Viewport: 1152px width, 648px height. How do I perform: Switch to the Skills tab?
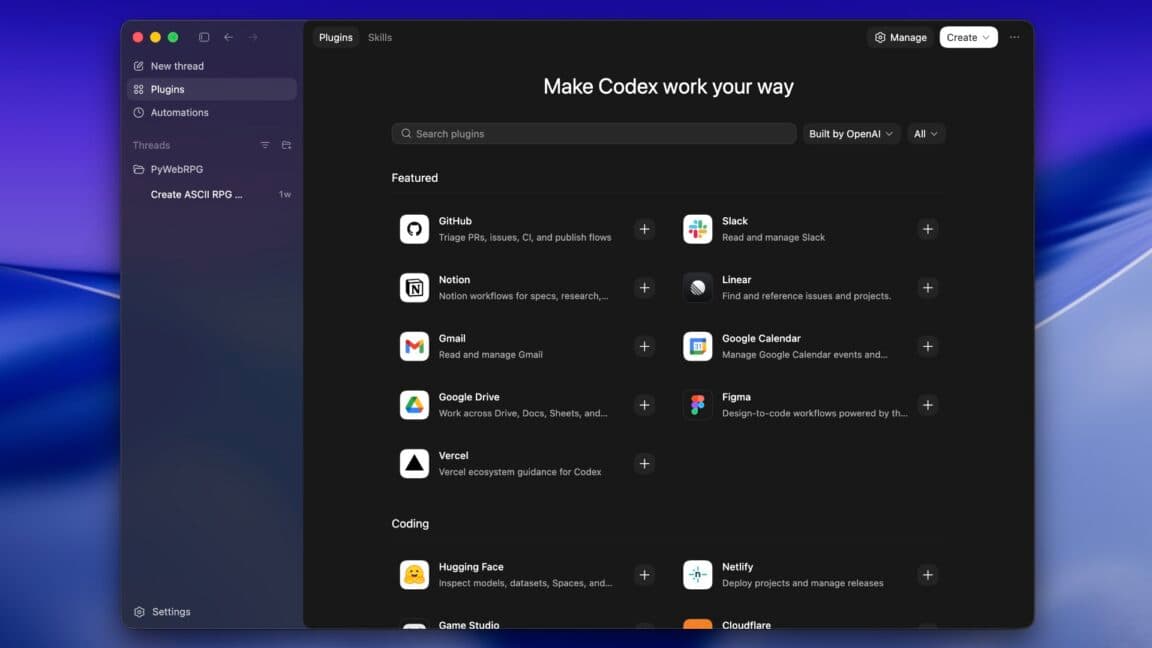coord(380,37)
